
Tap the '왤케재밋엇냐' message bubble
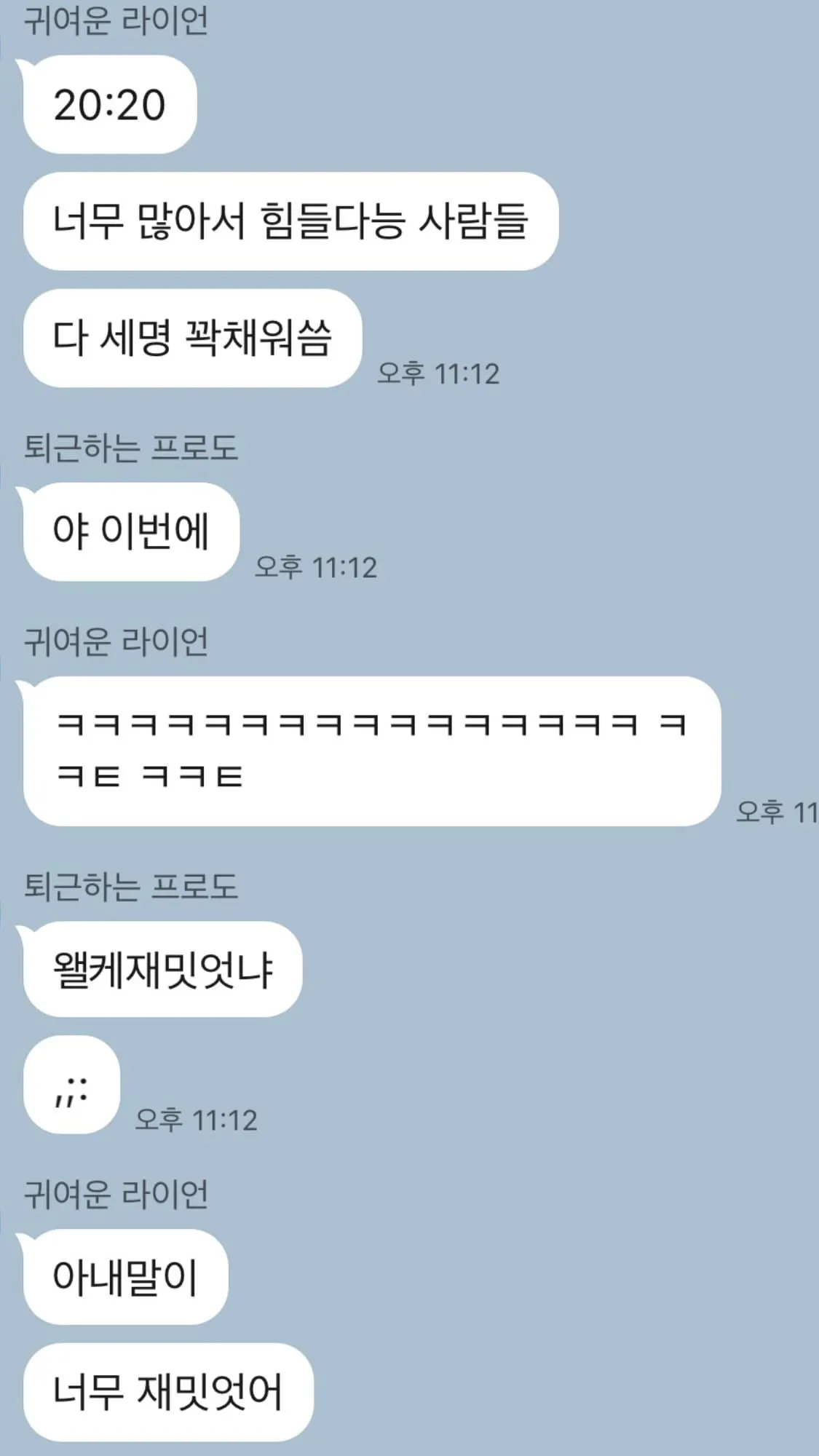(162, 969)
